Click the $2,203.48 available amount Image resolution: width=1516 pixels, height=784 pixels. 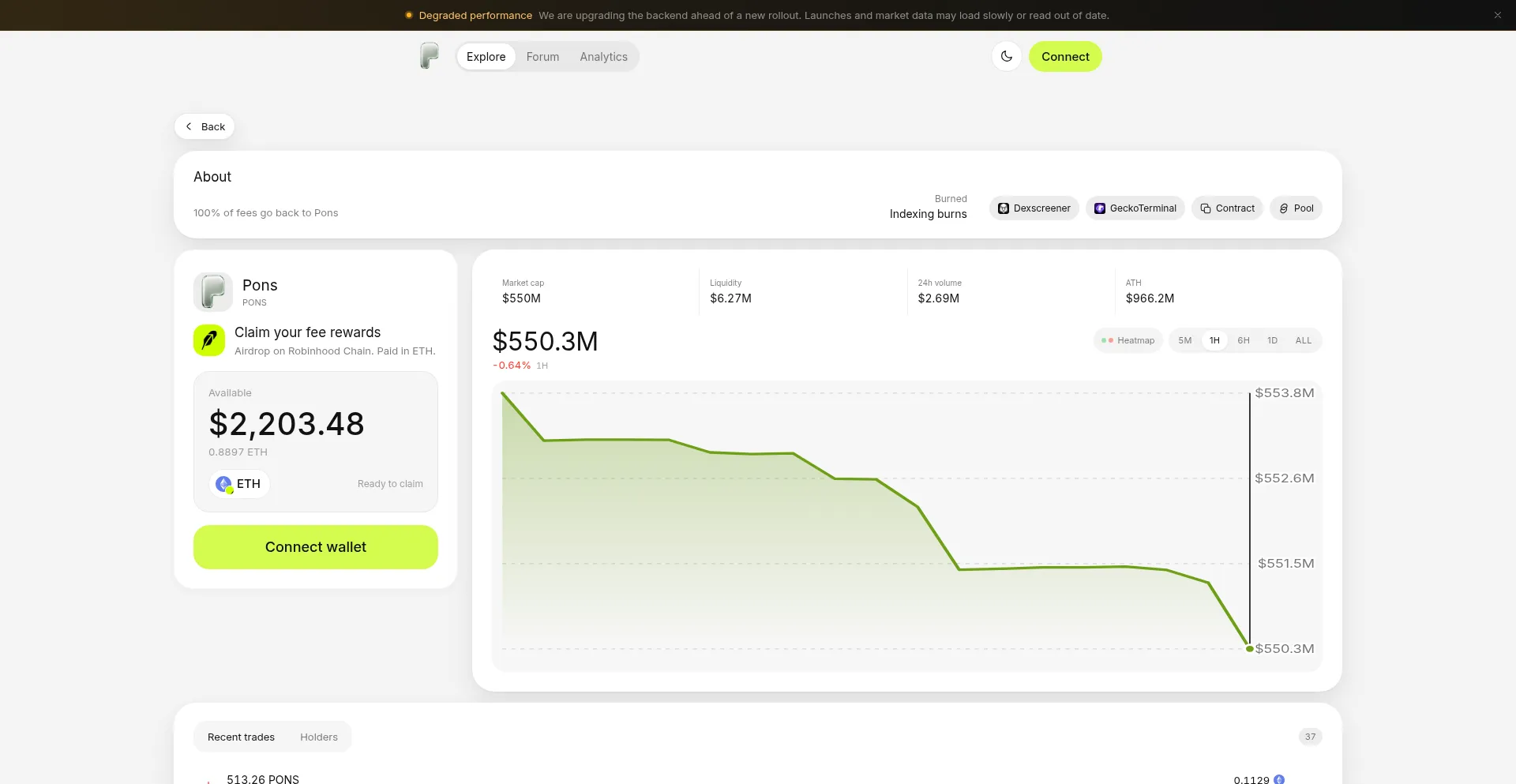pyautogui.click(x=287, y=424)
